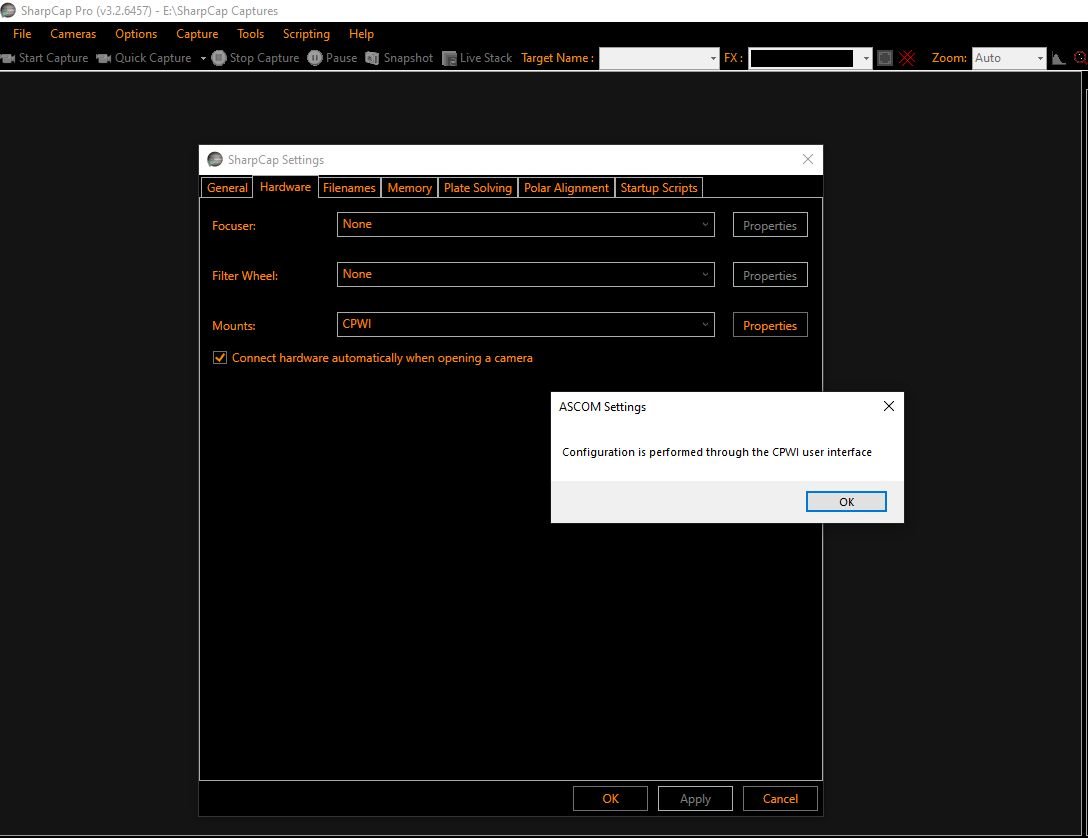Open the Focuser dropdown

[x=525, y=225]
